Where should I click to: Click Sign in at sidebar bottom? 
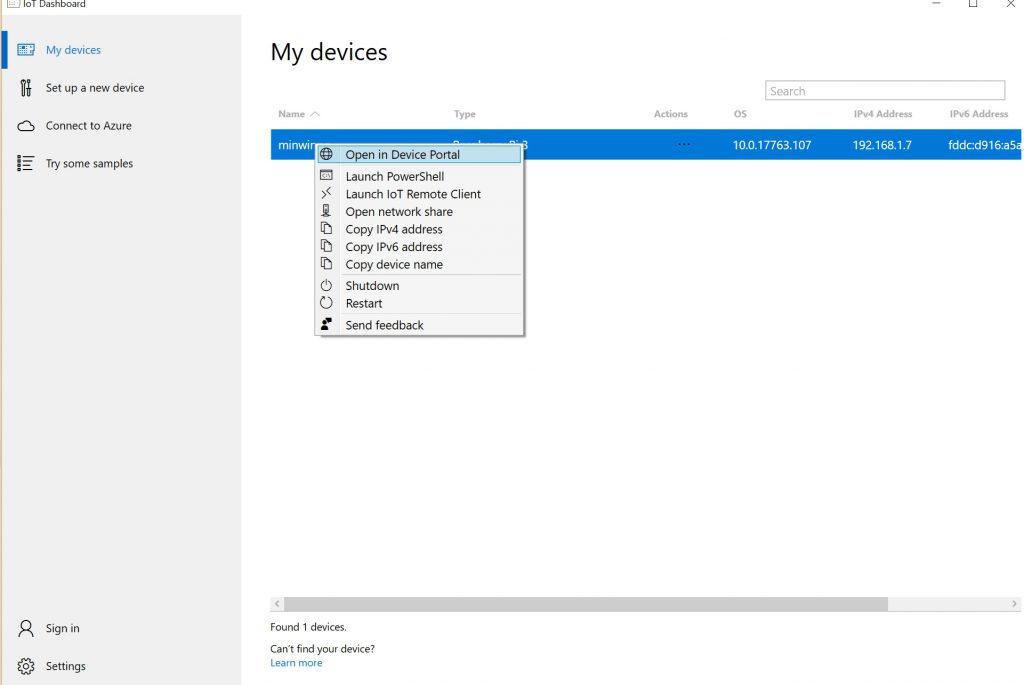(62, 628)
